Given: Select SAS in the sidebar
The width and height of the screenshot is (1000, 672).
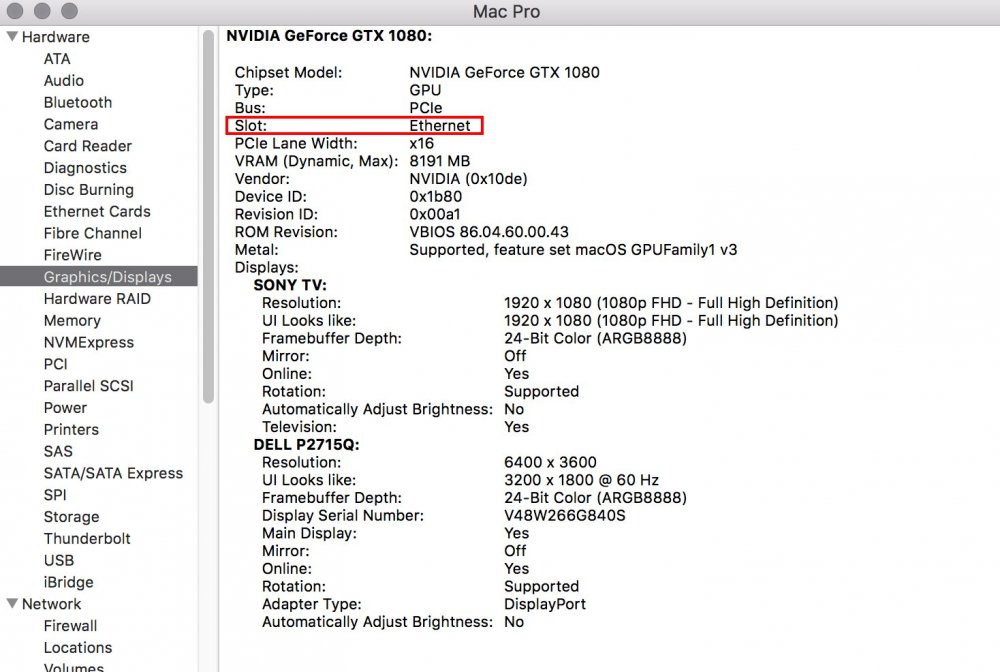Looking at the screenshot, I should pos(58,451).
